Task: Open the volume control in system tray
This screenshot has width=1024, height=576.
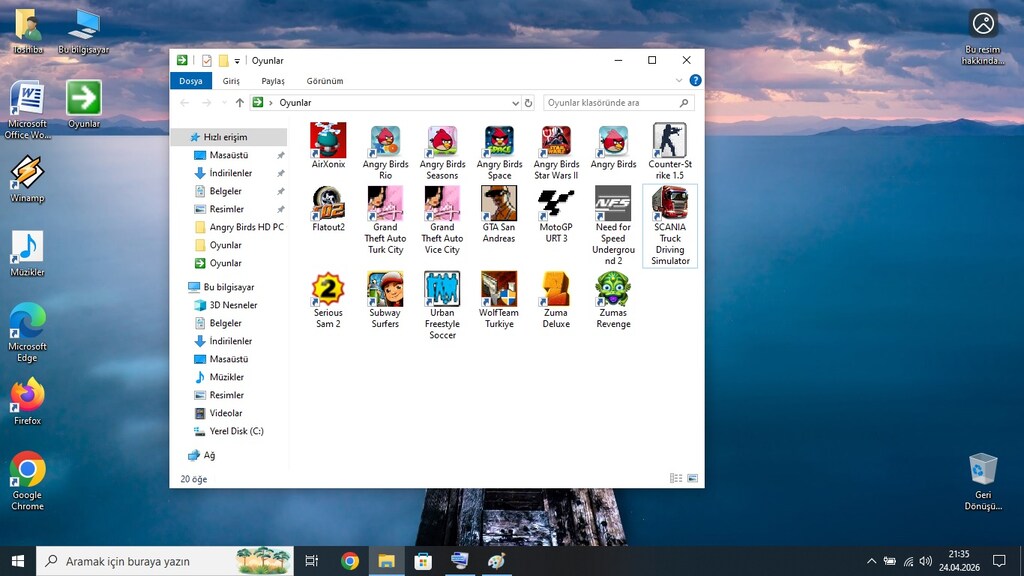Action: pyautogui.click(x=925, y=561)
